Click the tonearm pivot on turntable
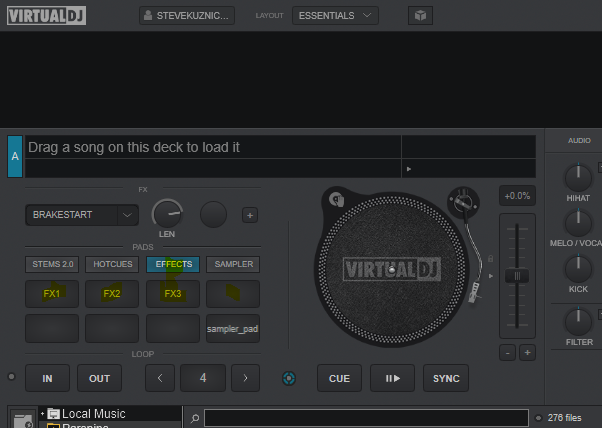602x428 pixels. coord(463,202)
